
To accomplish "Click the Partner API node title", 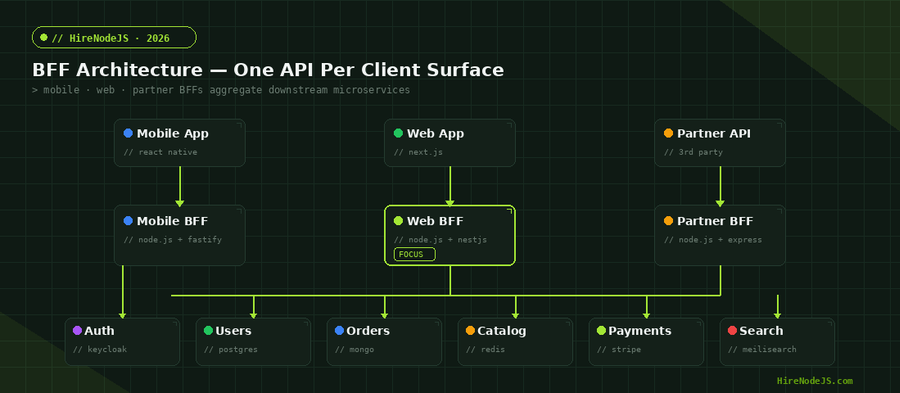I will [714, 134].
